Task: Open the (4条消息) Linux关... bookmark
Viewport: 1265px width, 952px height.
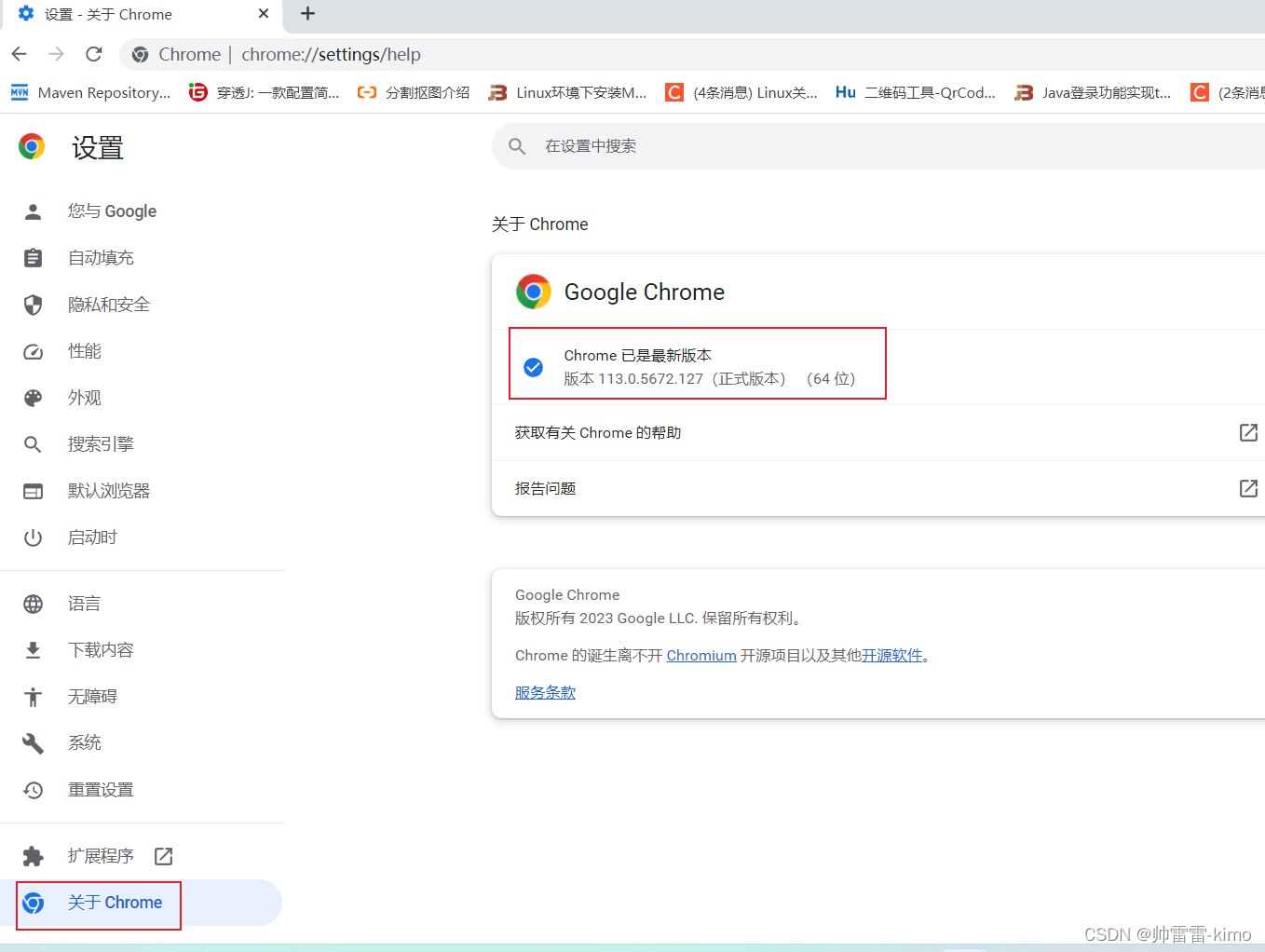Action: point(741,92)
